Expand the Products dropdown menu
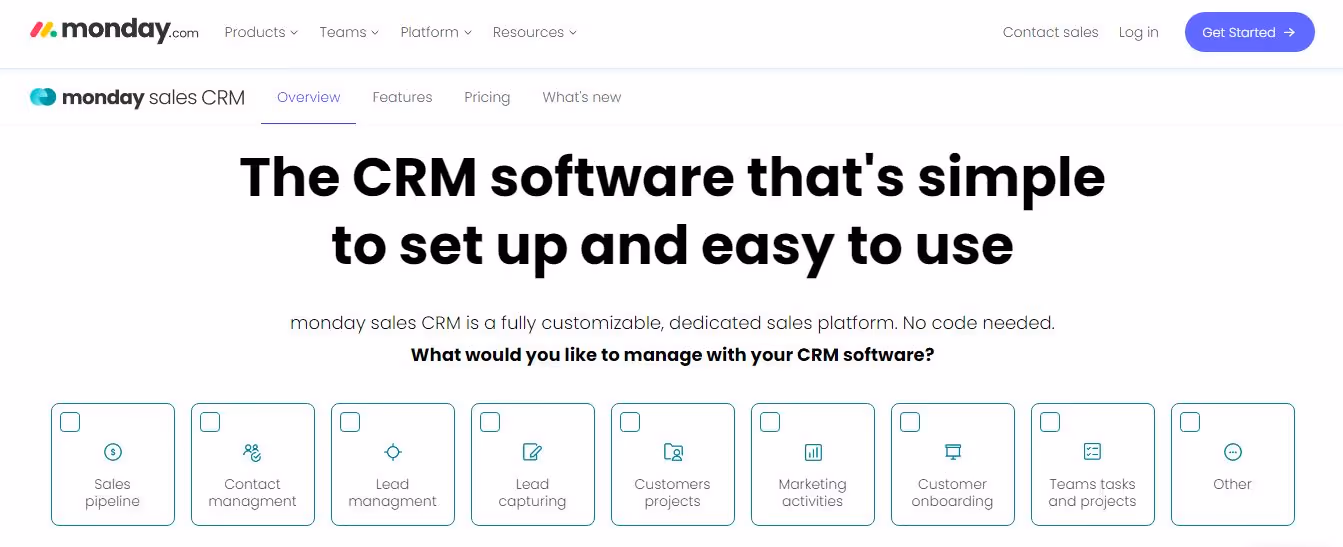 coord(261,32)
